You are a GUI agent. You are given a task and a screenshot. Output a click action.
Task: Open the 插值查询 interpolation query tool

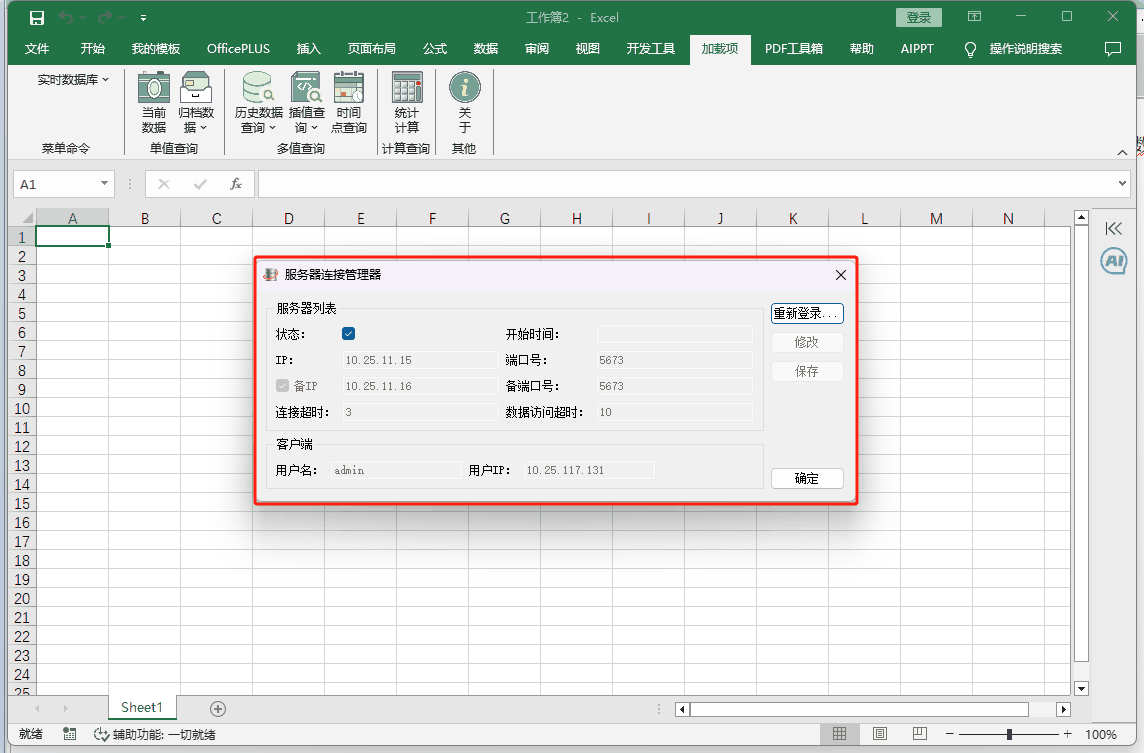(x=306, y=102)
